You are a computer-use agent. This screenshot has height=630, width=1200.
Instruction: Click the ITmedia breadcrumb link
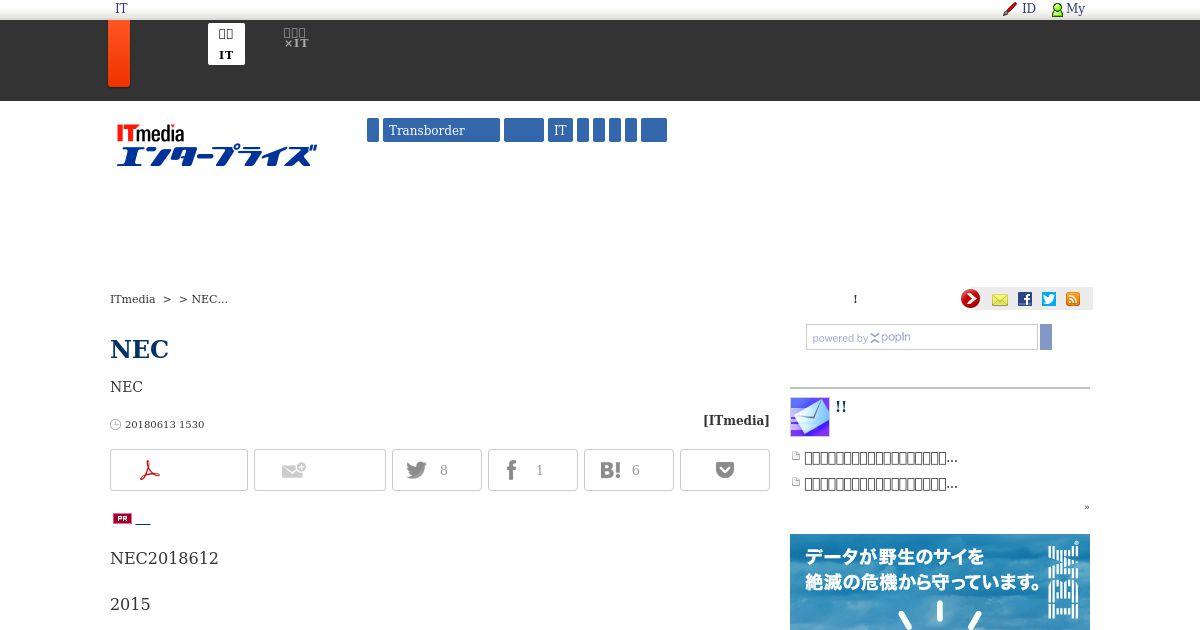pyautogui.click(x=133, y=299)
